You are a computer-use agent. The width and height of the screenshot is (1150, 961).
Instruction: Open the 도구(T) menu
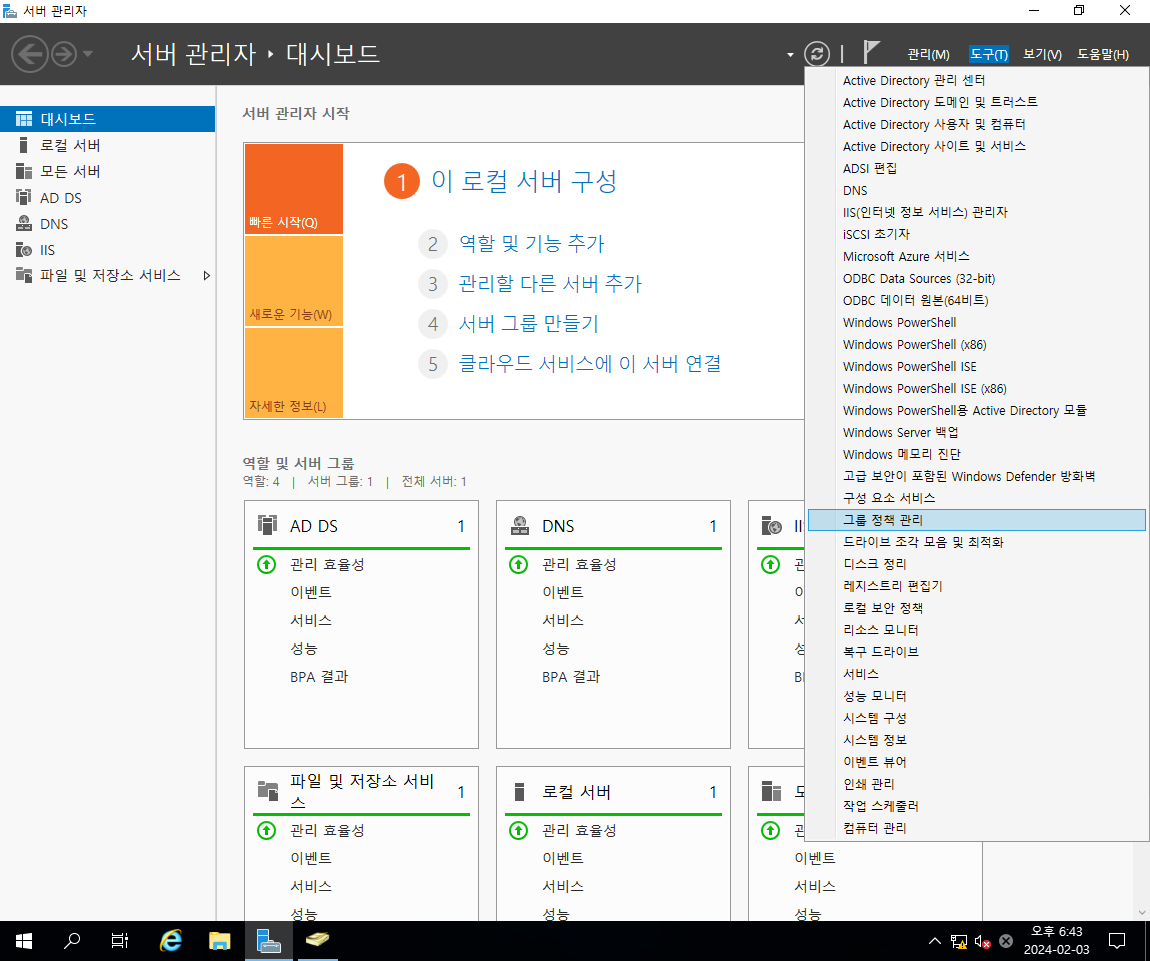[989, 54]
